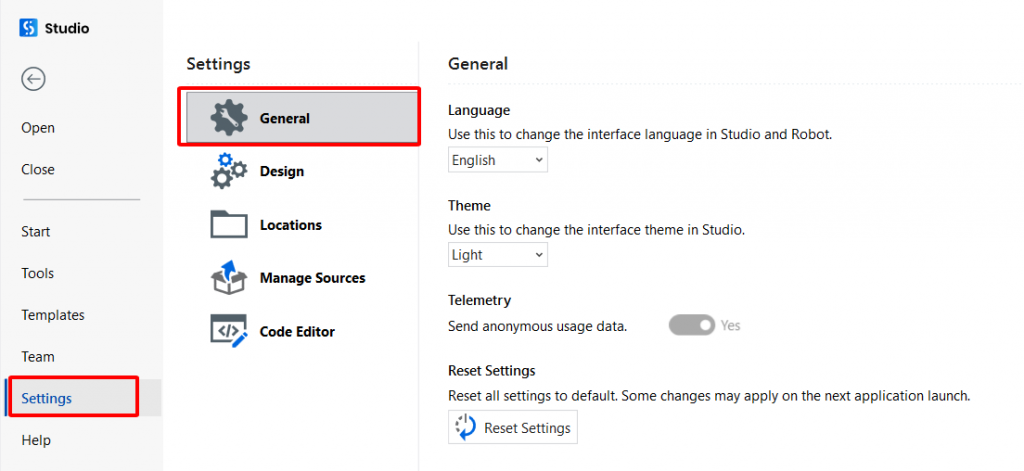Screen dimensions: 1024x471
Task: Click the Code Editor icon
Action: pyautogui.click(x=229, y=331)
